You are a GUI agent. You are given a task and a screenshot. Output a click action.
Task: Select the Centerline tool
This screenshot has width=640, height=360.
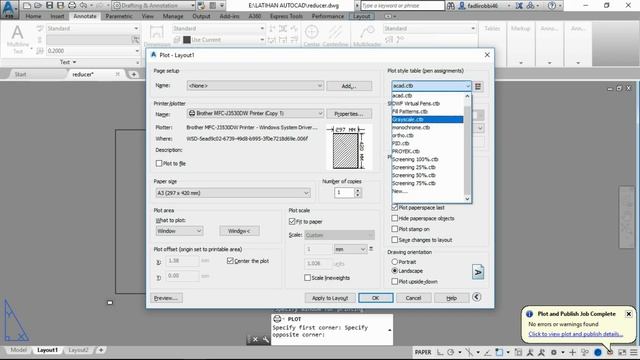click(336, 35)
